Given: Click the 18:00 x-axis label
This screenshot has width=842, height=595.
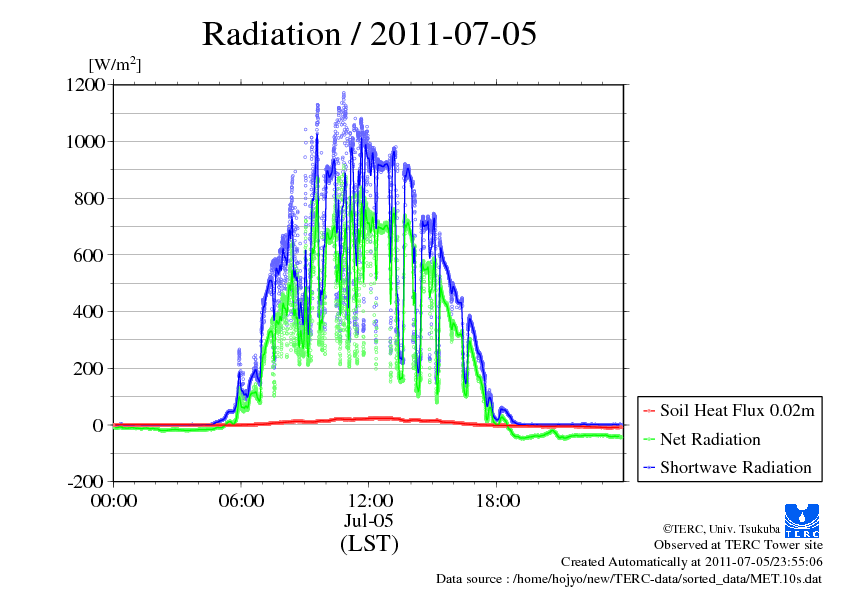Looking at the screenshot, I should tap(497, 501).
